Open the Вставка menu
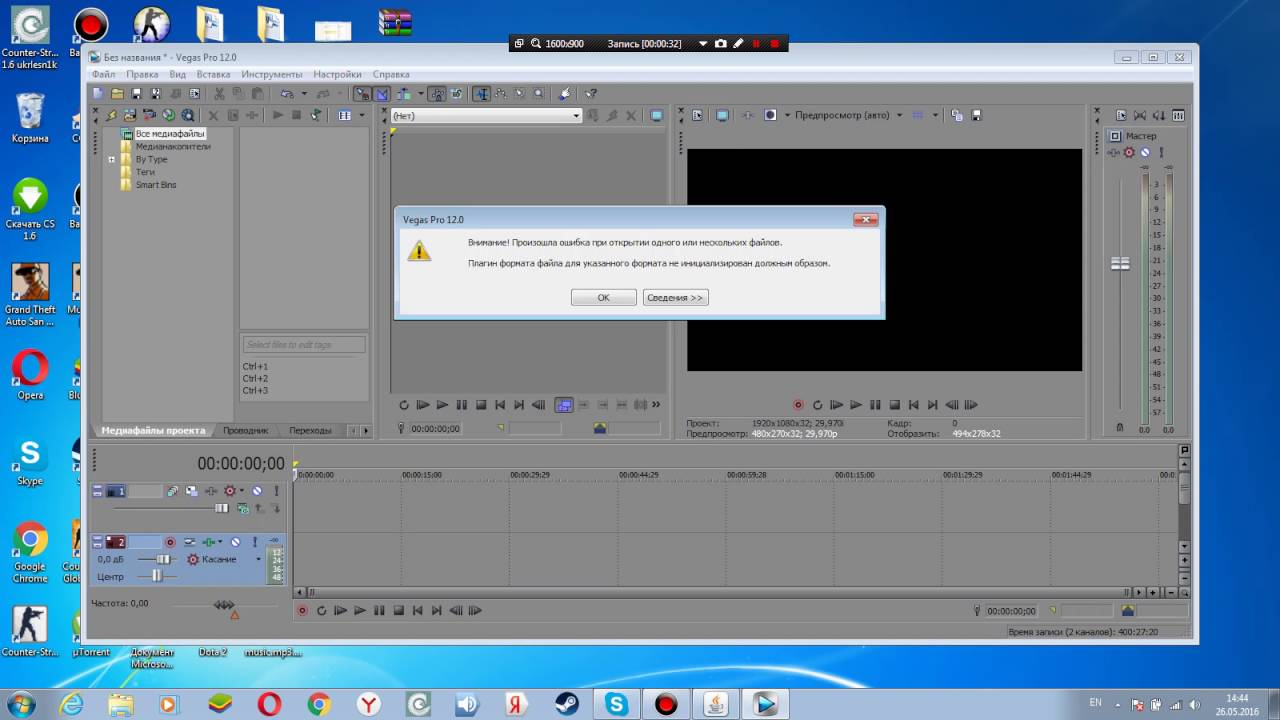 (213, 74)
